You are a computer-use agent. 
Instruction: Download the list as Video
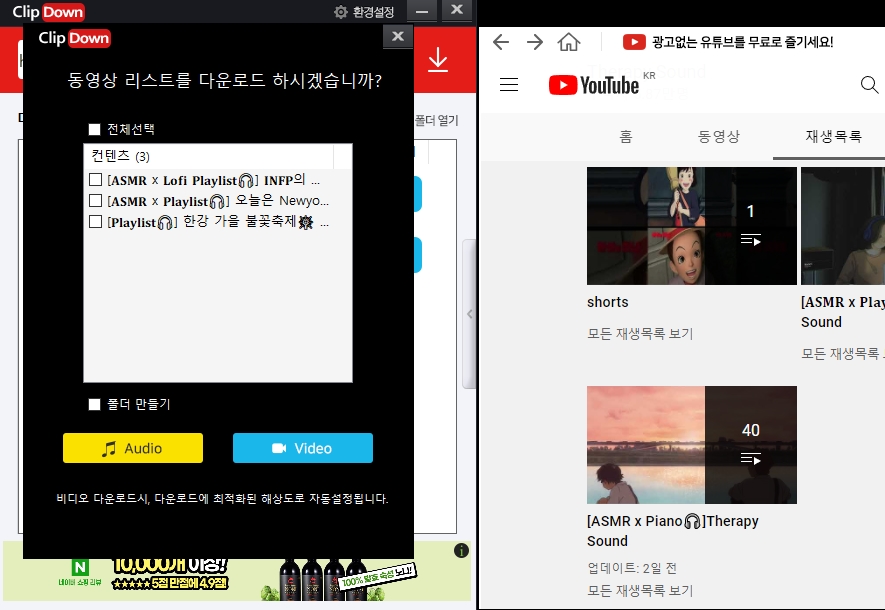(x=303, y=448)
